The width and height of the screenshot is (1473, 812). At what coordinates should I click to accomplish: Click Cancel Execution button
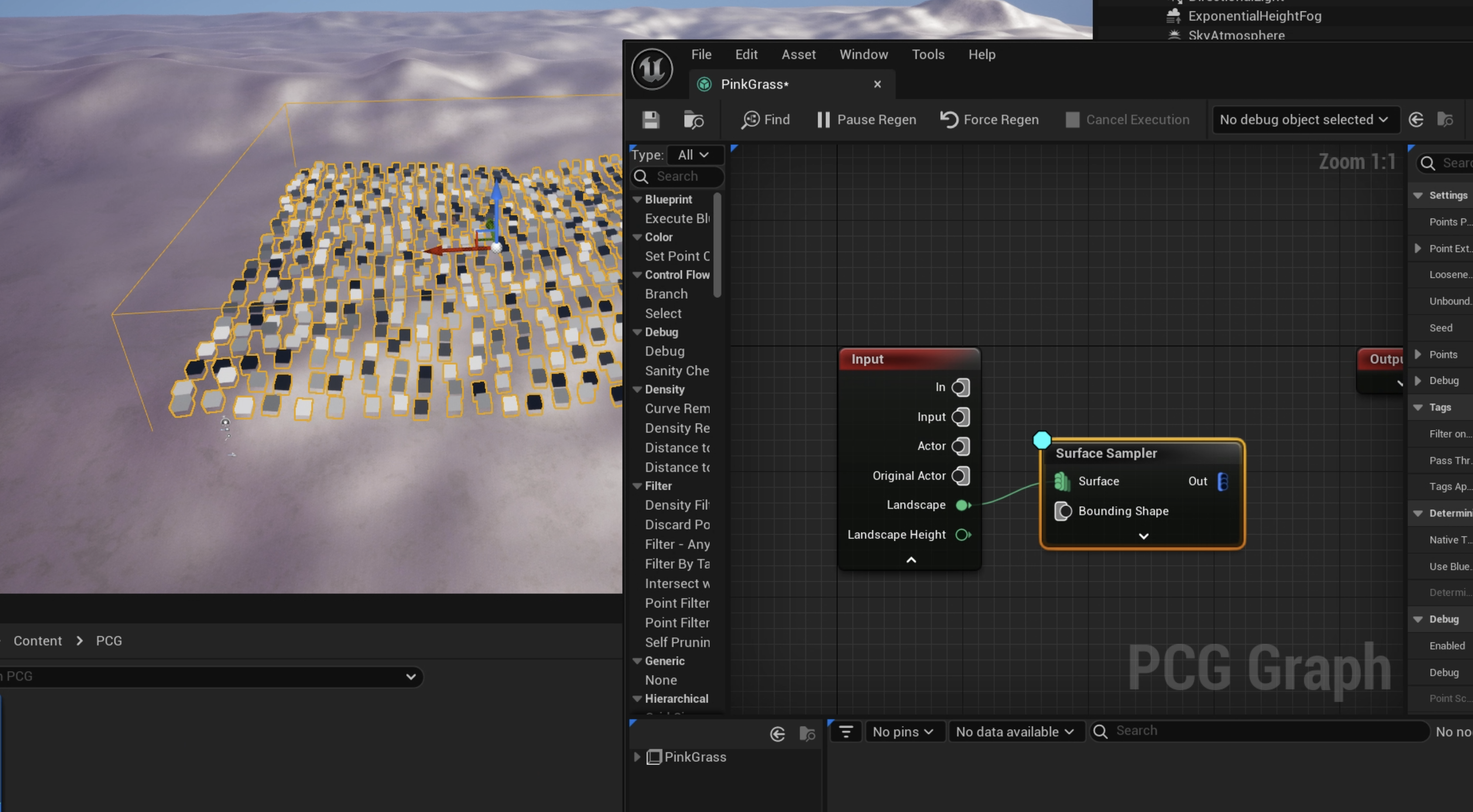(x=1127, y=120)
